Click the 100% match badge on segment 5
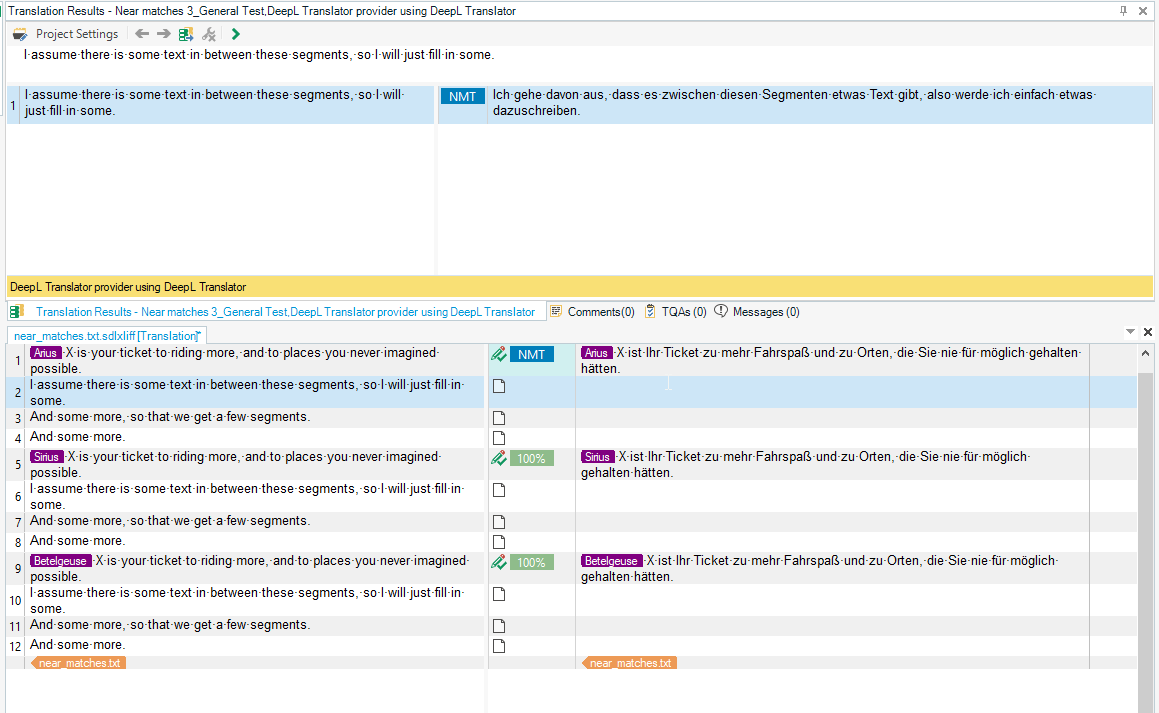Screen dimensions: 1159x713 pyautogui.click(x=531, y=458)
